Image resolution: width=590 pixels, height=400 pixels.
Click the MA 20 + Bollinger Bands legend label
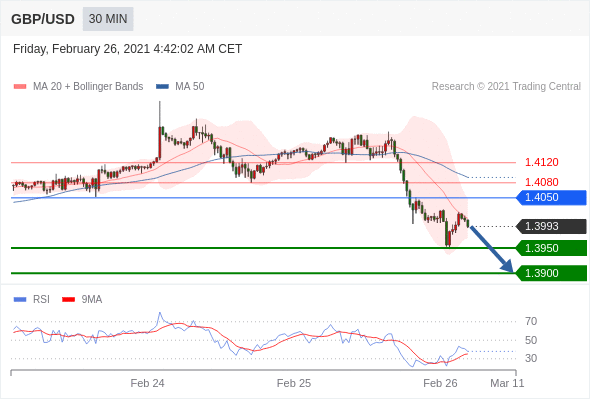[88, 87]
